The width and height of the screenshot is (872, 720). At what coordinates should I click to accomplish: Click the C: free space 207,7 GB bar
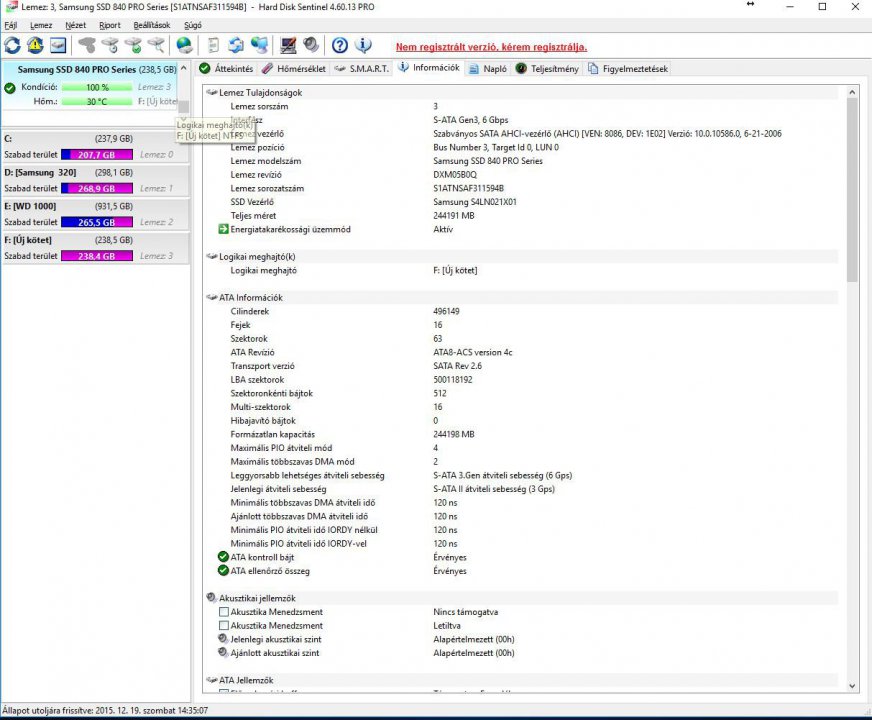click(x=97, y=155)
